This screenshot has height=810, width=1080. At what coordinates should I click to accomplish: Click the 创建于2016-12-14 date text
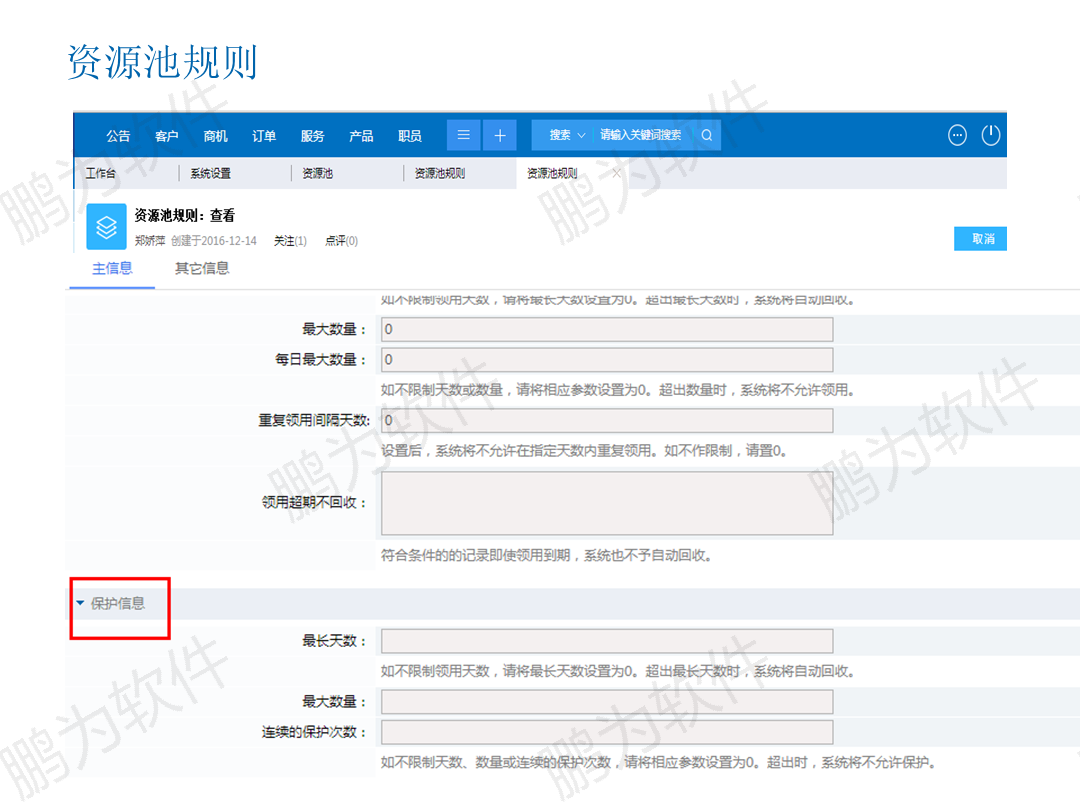coord(214,240)
